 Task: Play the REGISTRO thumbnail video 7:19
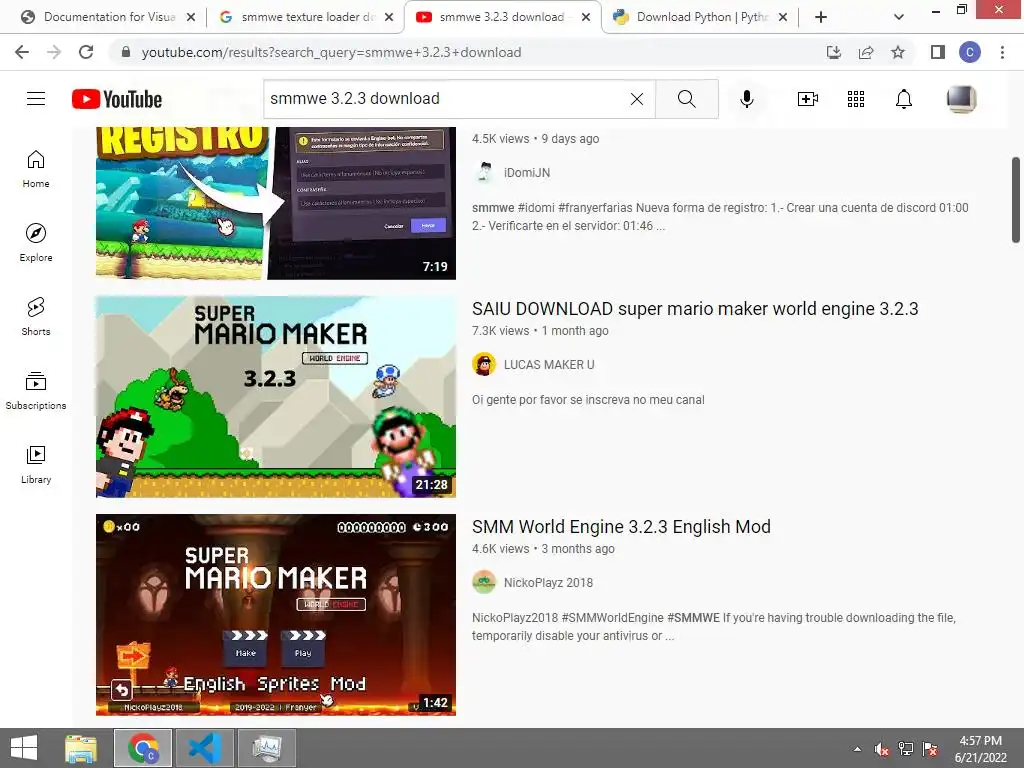(x=276, y=203)
